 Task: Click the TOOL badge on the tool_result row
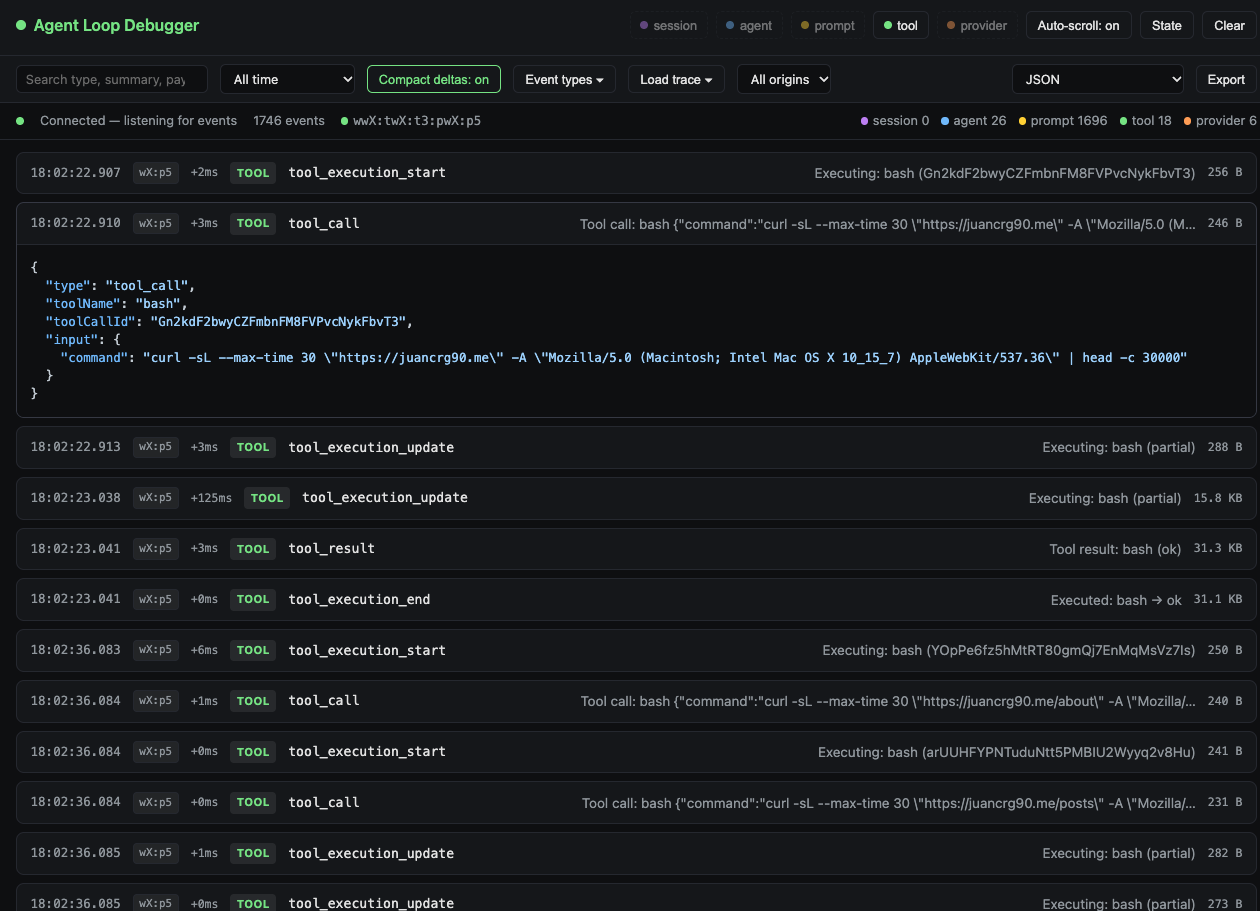tap(253, 549)
